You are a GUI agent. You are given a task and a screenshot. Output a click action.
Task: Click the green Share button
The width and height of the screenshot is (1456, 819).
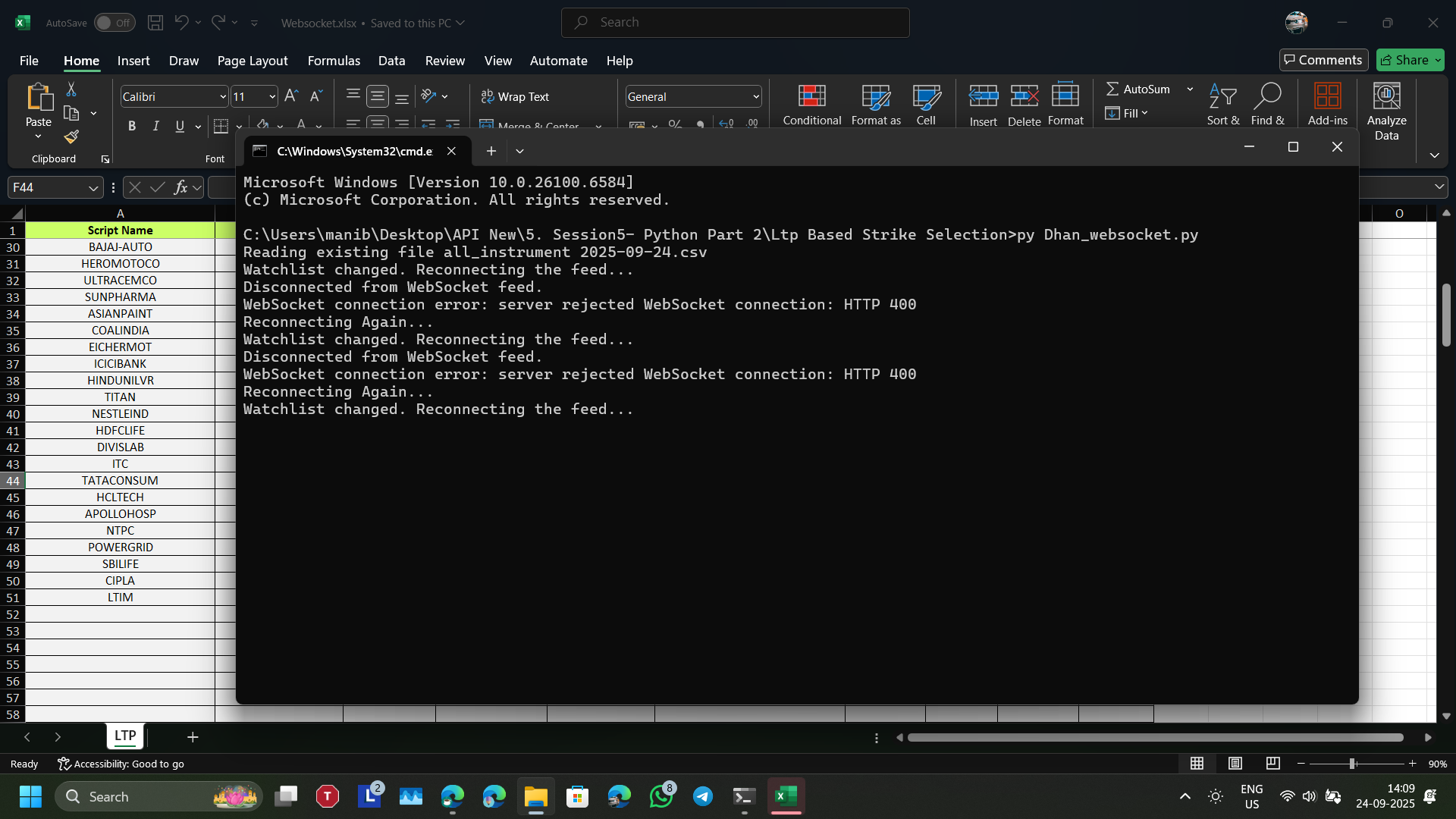(x=1410, y=60)
